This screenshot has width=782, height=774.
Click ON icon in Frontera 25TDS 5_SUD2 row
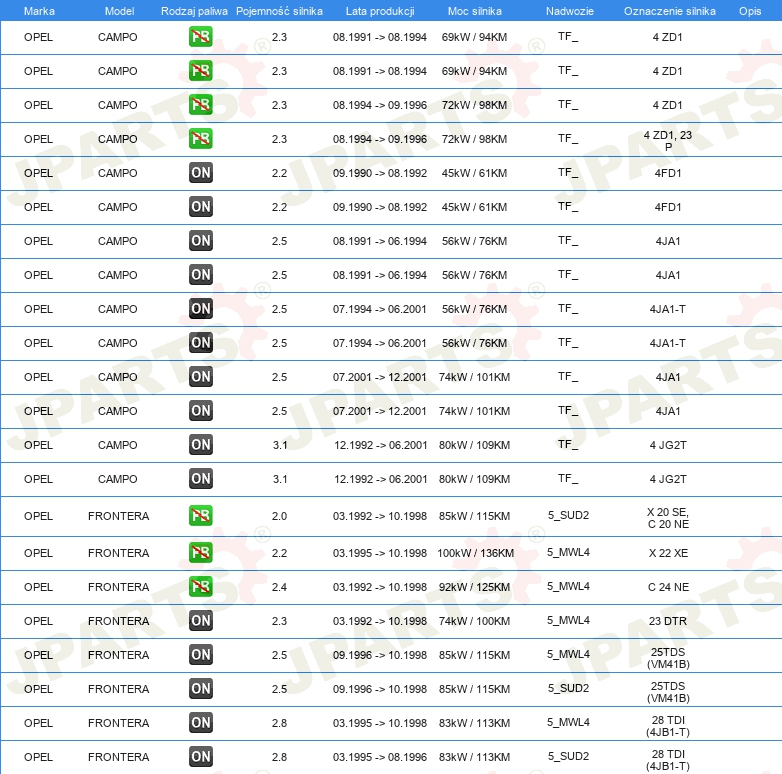click(200, 688)
